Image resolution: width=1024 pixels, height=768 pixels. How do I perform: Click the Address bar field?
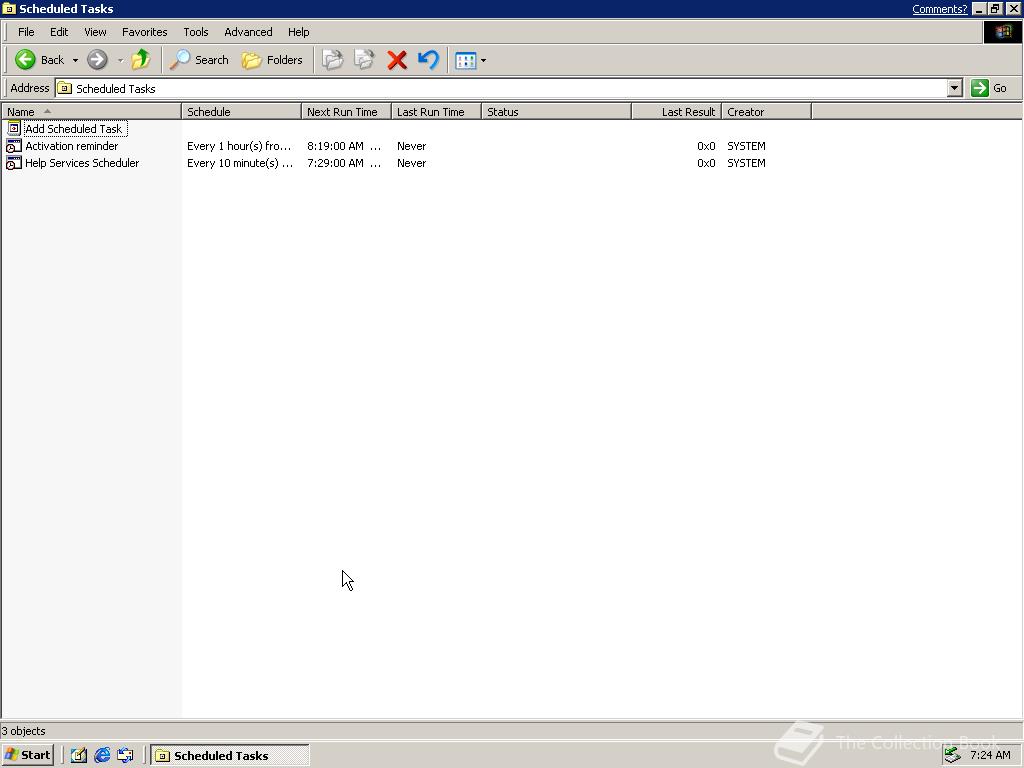[500, 88]
